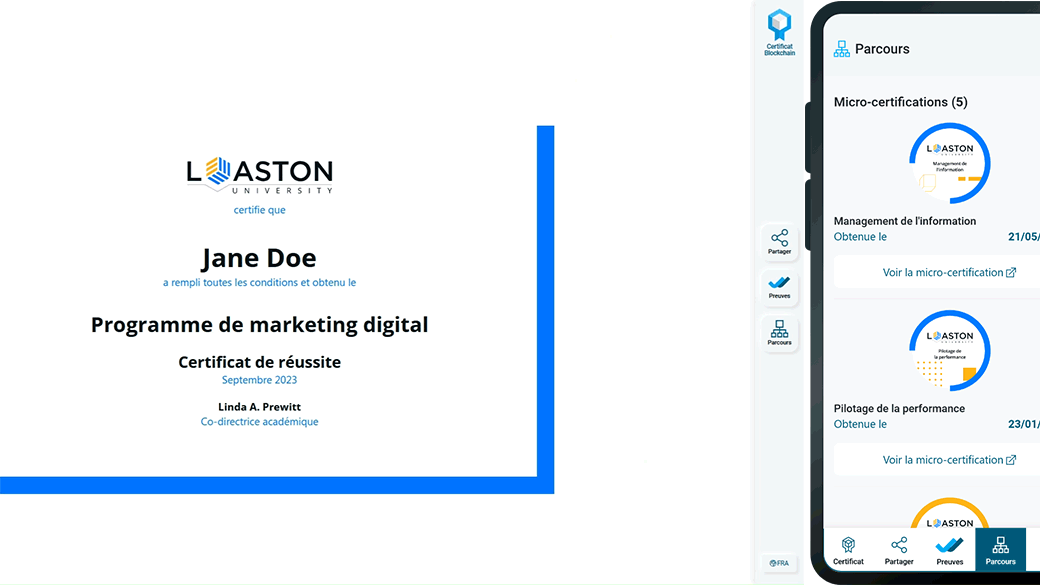The image size is (1040, 585).
Task: Click the Obtenue le label under Management de l'information
Action: pyautogui.click(x=860, y=237)
